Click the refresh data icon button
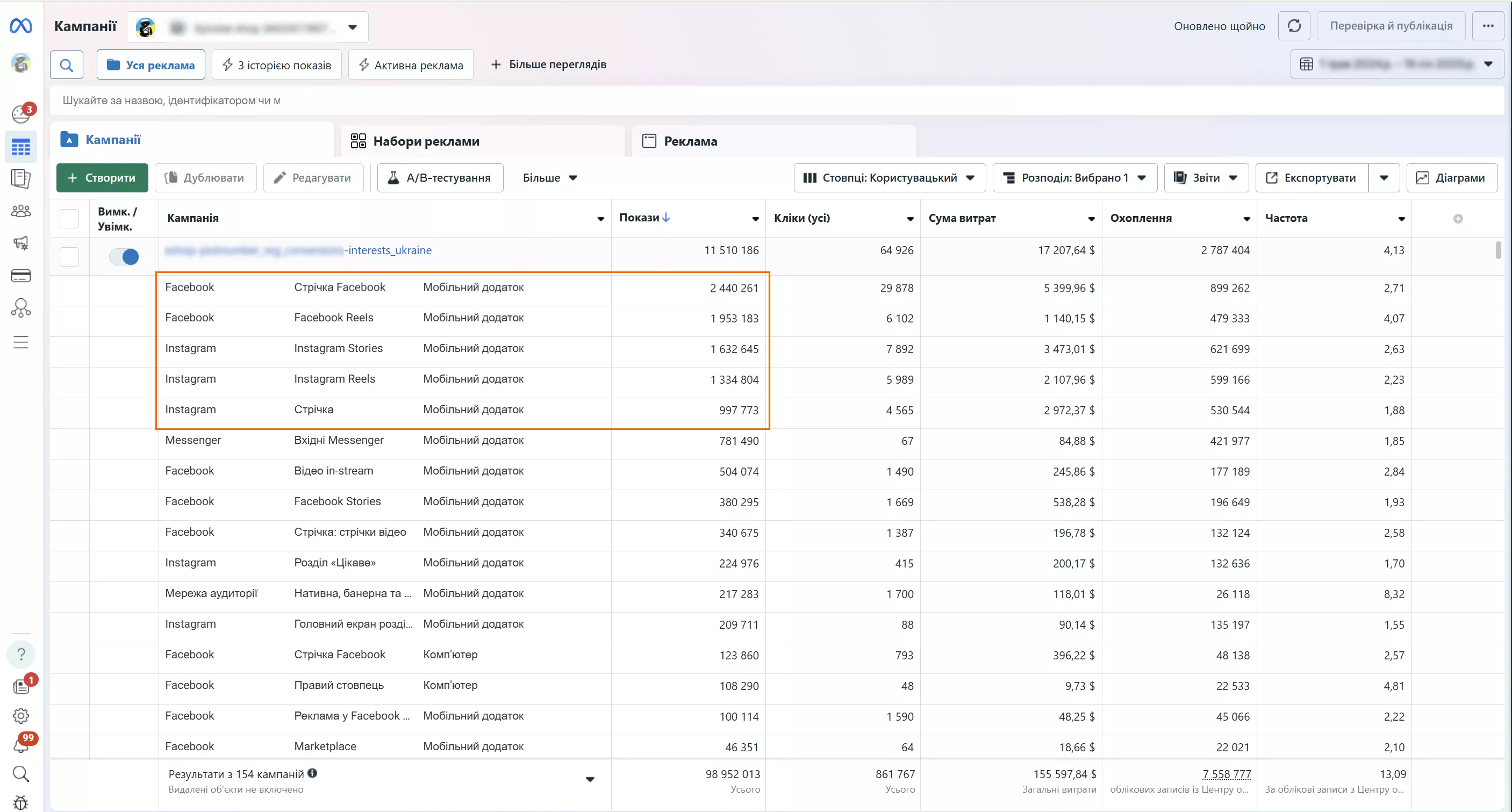This screenshot has width=1512, height=812. coord(1294,26)
